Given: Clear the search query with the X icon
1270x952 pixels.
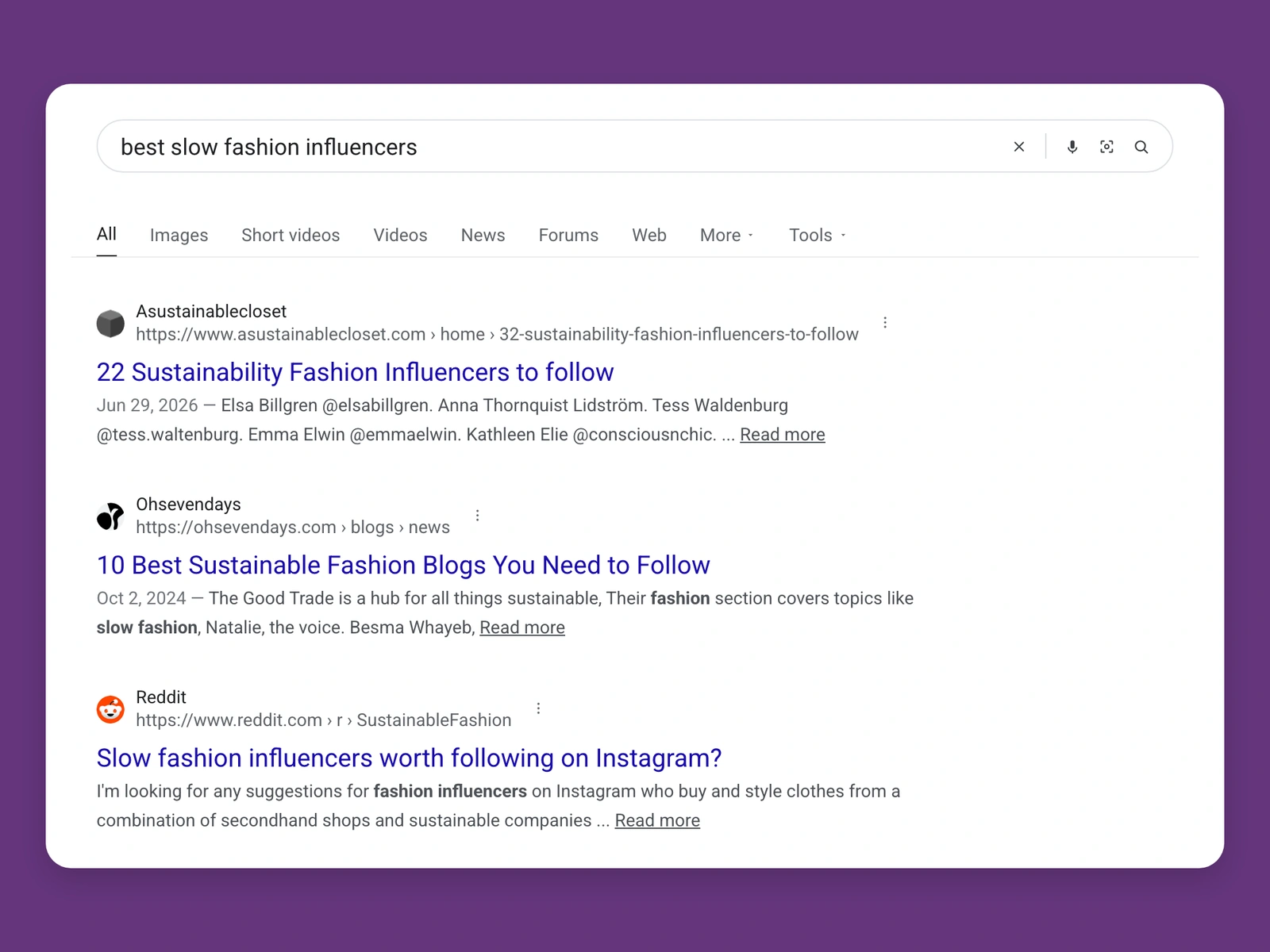Looking at the screenshot, I should tap(1019, 147).
